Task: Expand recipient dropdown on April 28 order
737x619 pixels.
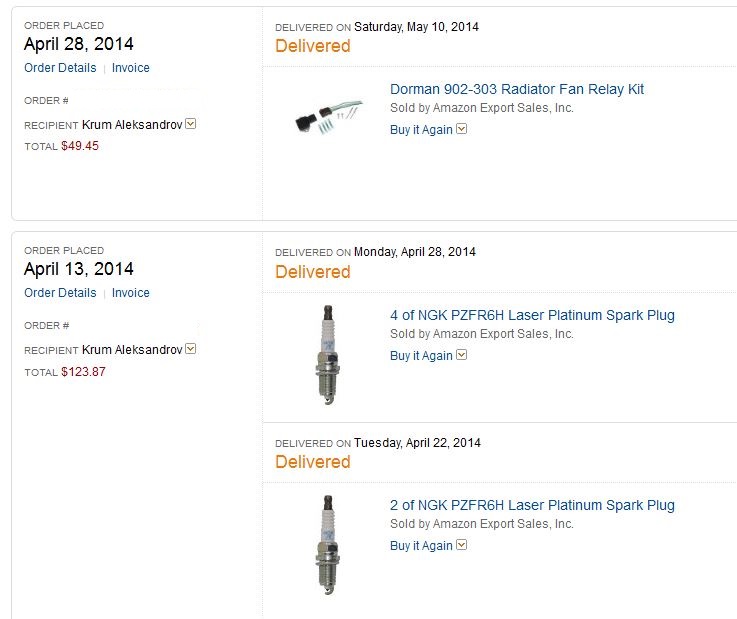Action: coord(191,125)
